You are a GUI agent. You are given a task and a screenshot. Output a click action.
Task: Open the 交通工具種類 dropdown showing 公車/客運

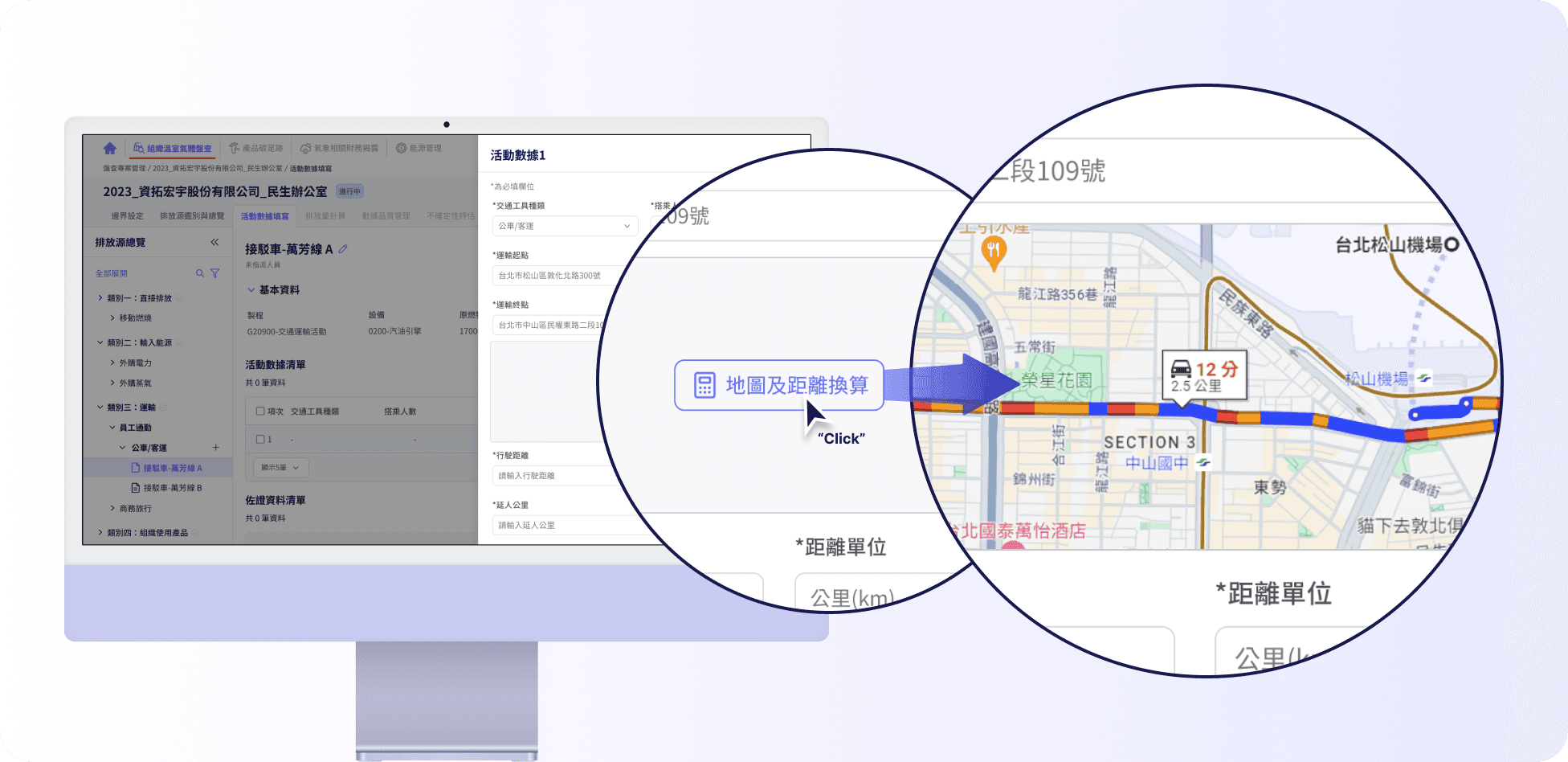[565, 226]
